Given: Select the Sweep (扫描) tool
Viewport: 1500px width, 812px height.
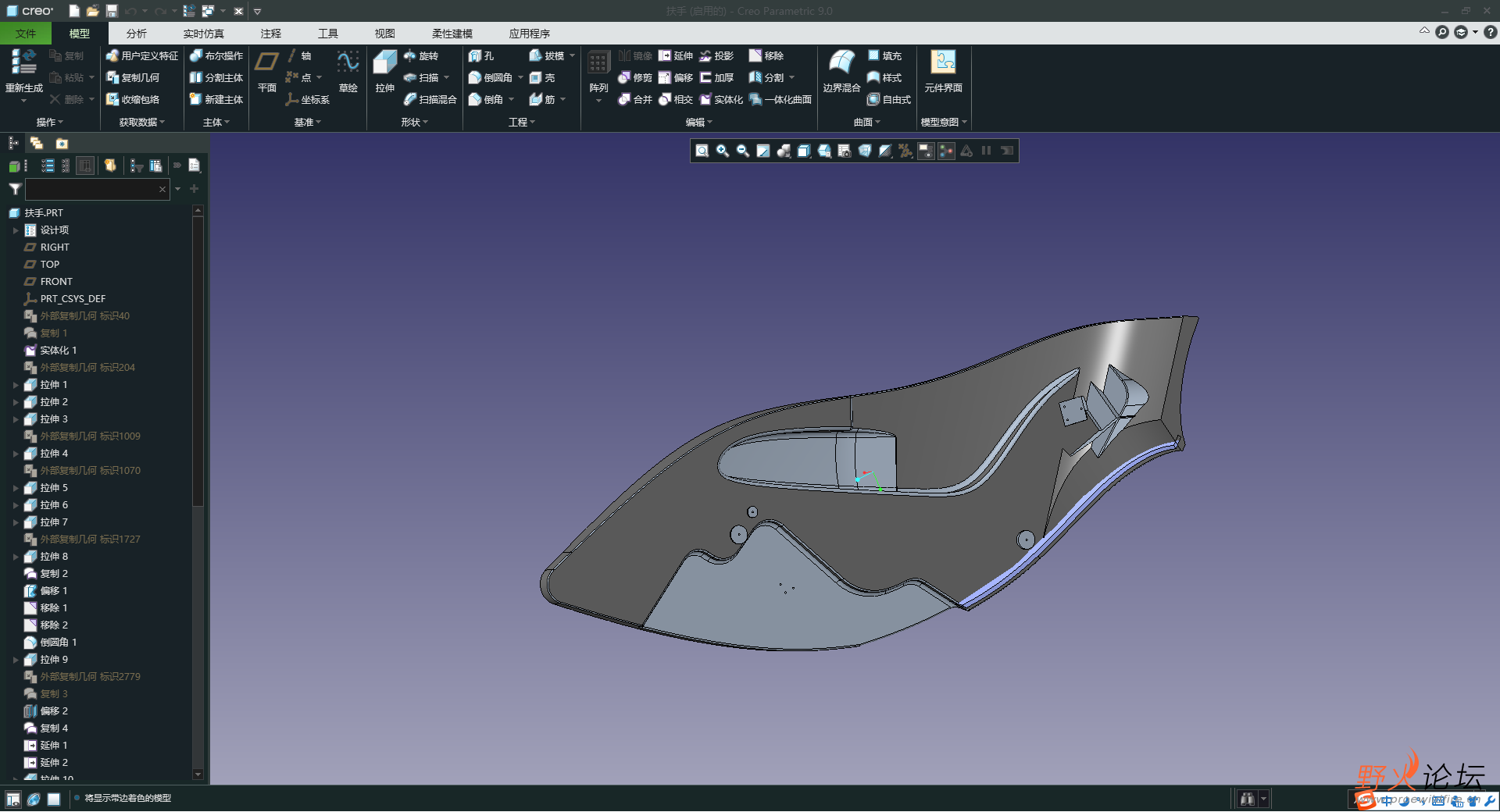Looking at the screenshot, I should pyautogui.click(x=421, y=78).
